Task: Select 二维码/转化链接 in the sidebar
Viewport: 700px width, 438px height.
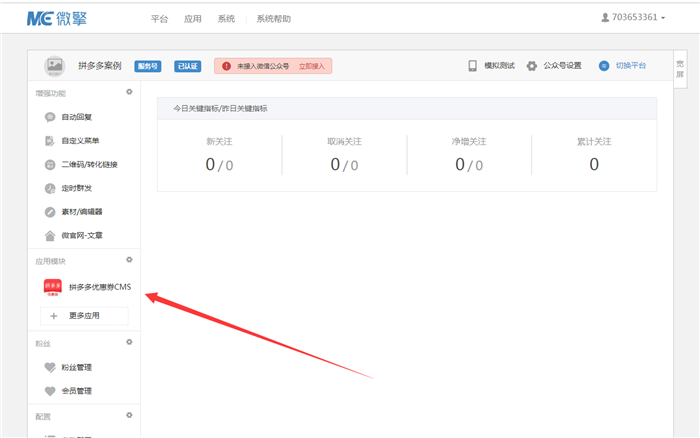Action: coord(88,165)
